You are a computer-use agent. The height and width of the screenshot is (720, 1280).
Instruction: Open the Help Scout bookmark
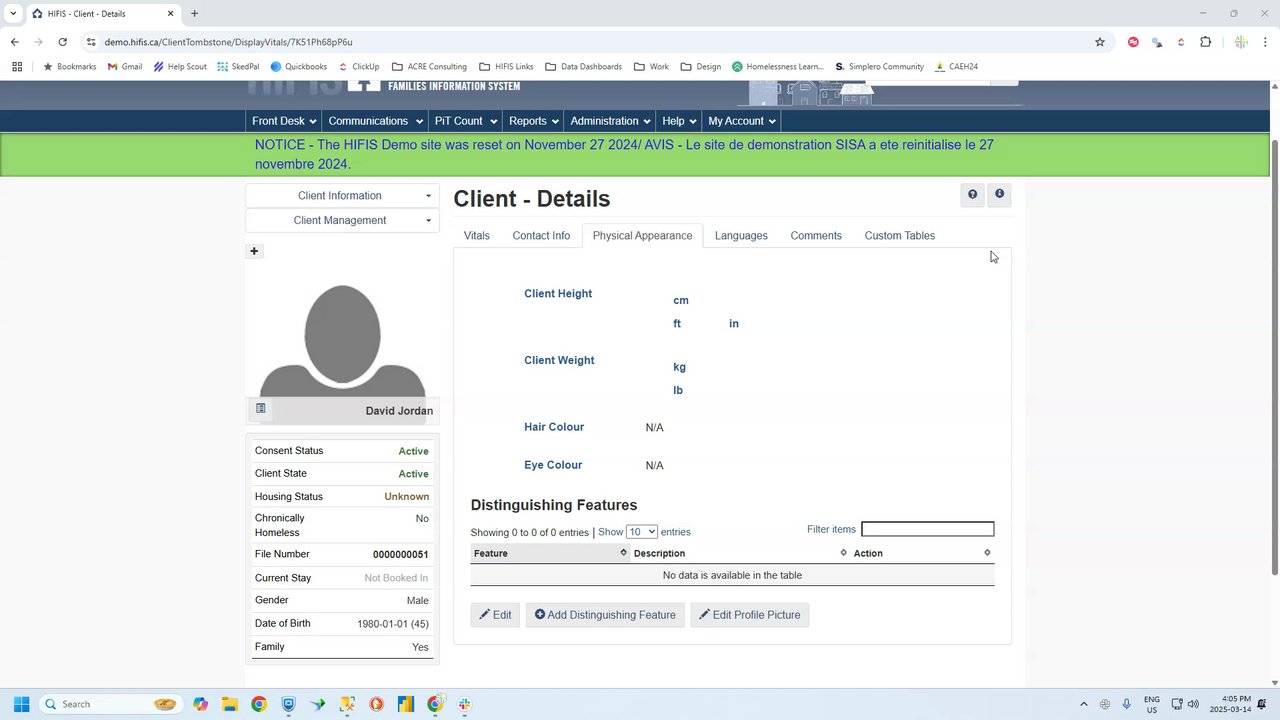click(x=180, y=67)
